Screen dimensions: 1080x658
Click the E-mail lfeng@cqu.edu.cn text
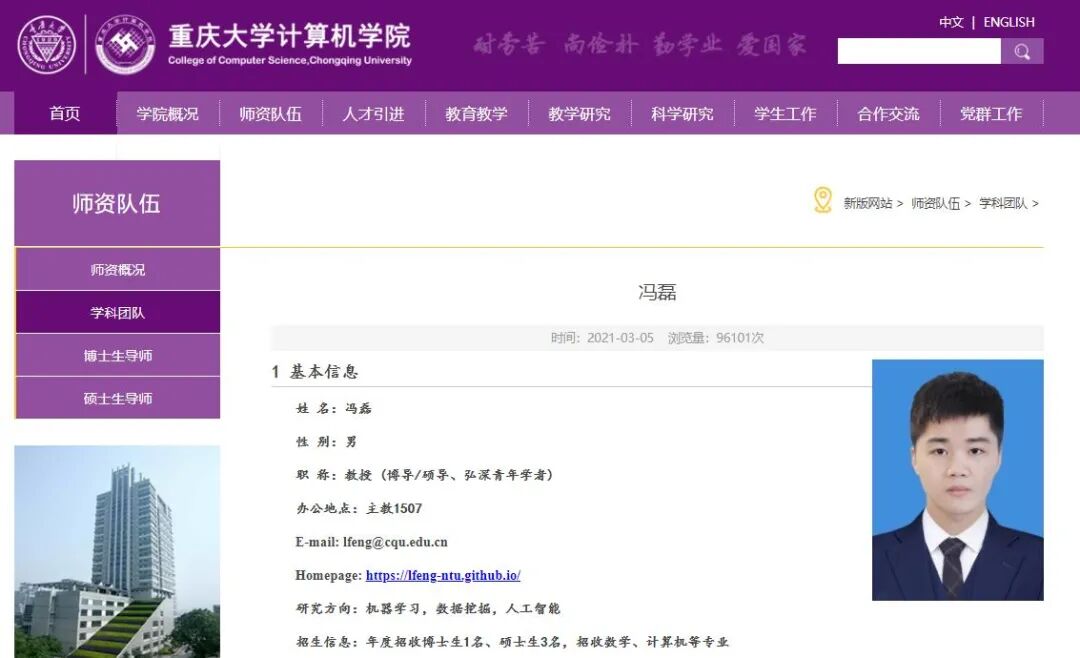point(371,542)
